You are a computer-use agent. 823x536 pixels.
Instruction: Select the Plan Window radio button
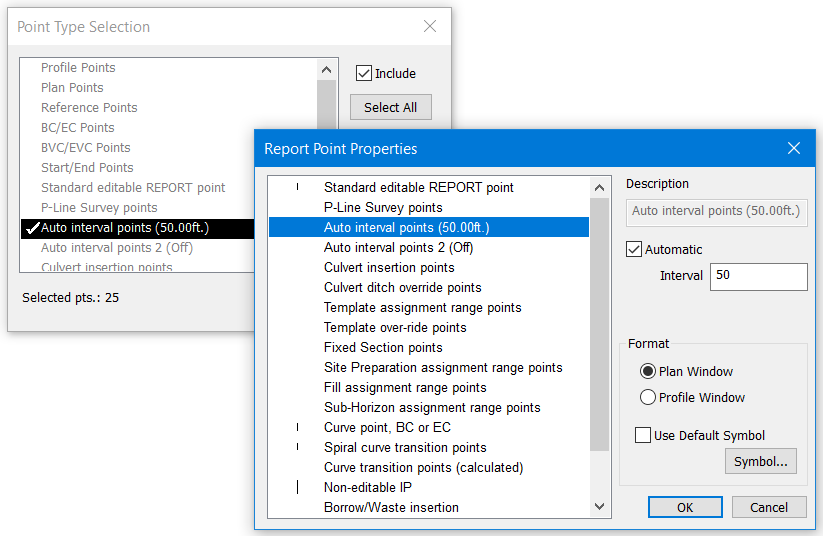[647, 371]
